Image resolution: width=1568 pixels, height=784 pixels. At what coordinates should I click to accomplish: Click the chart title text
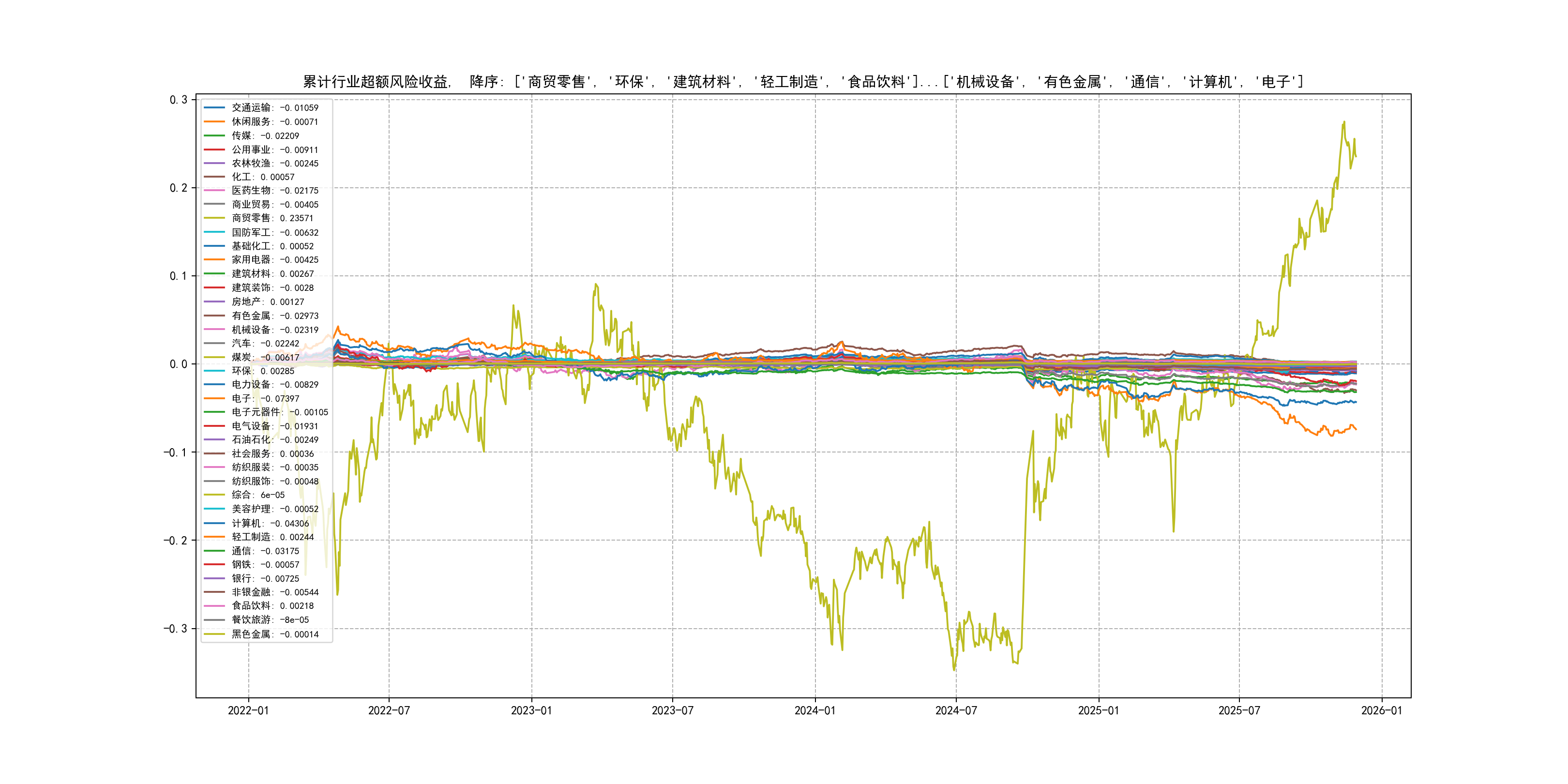coord(803,82)
